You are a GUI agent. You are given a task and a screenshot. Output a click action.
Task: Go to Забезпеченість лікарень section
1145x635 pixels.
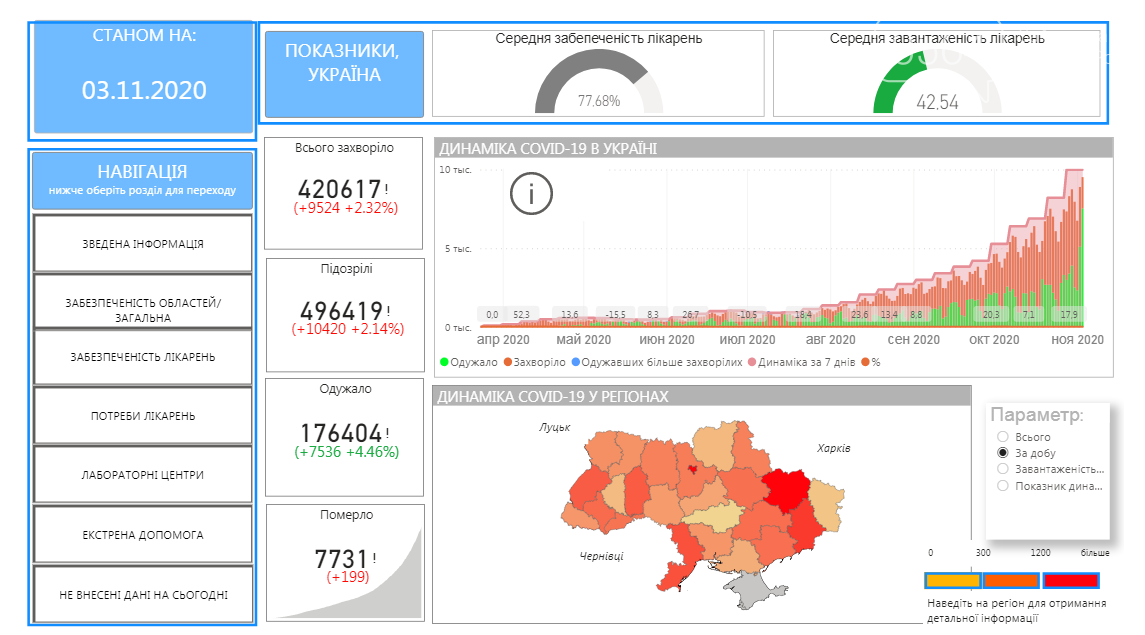click(143, 357)
